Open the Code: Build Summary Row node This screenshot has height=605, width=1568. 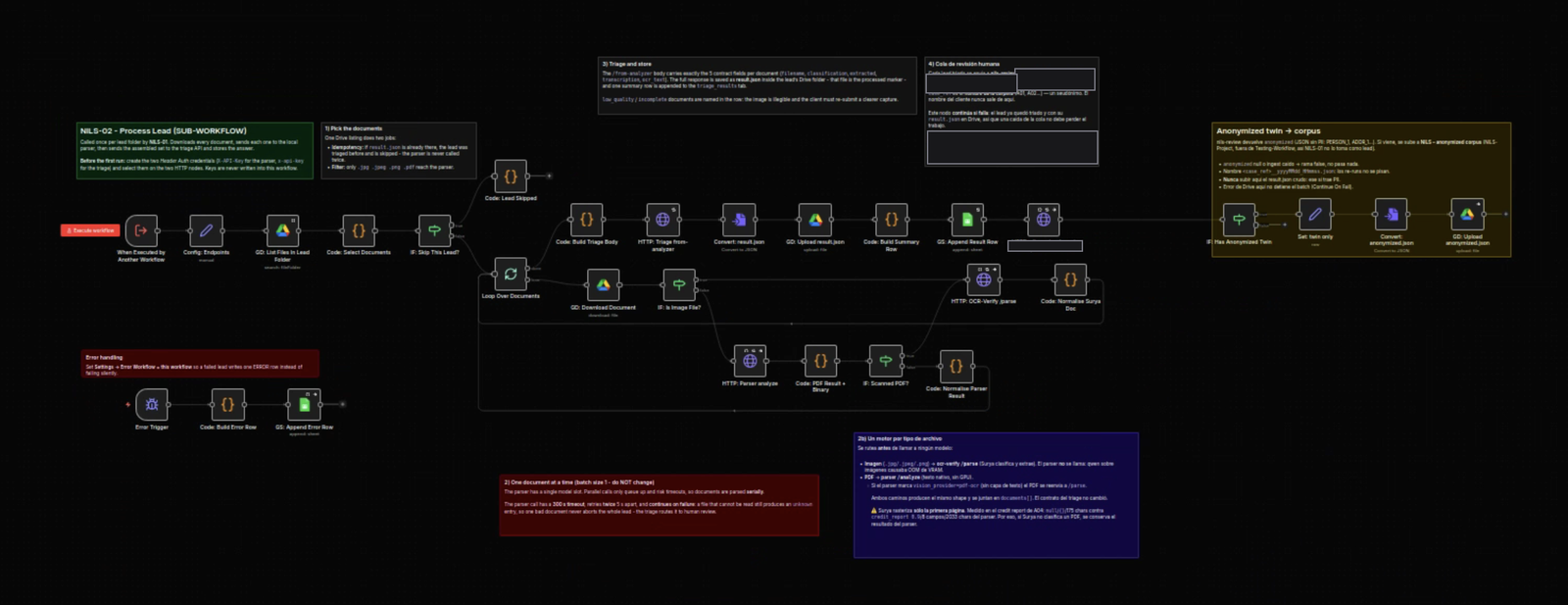[x=891, y=220]
